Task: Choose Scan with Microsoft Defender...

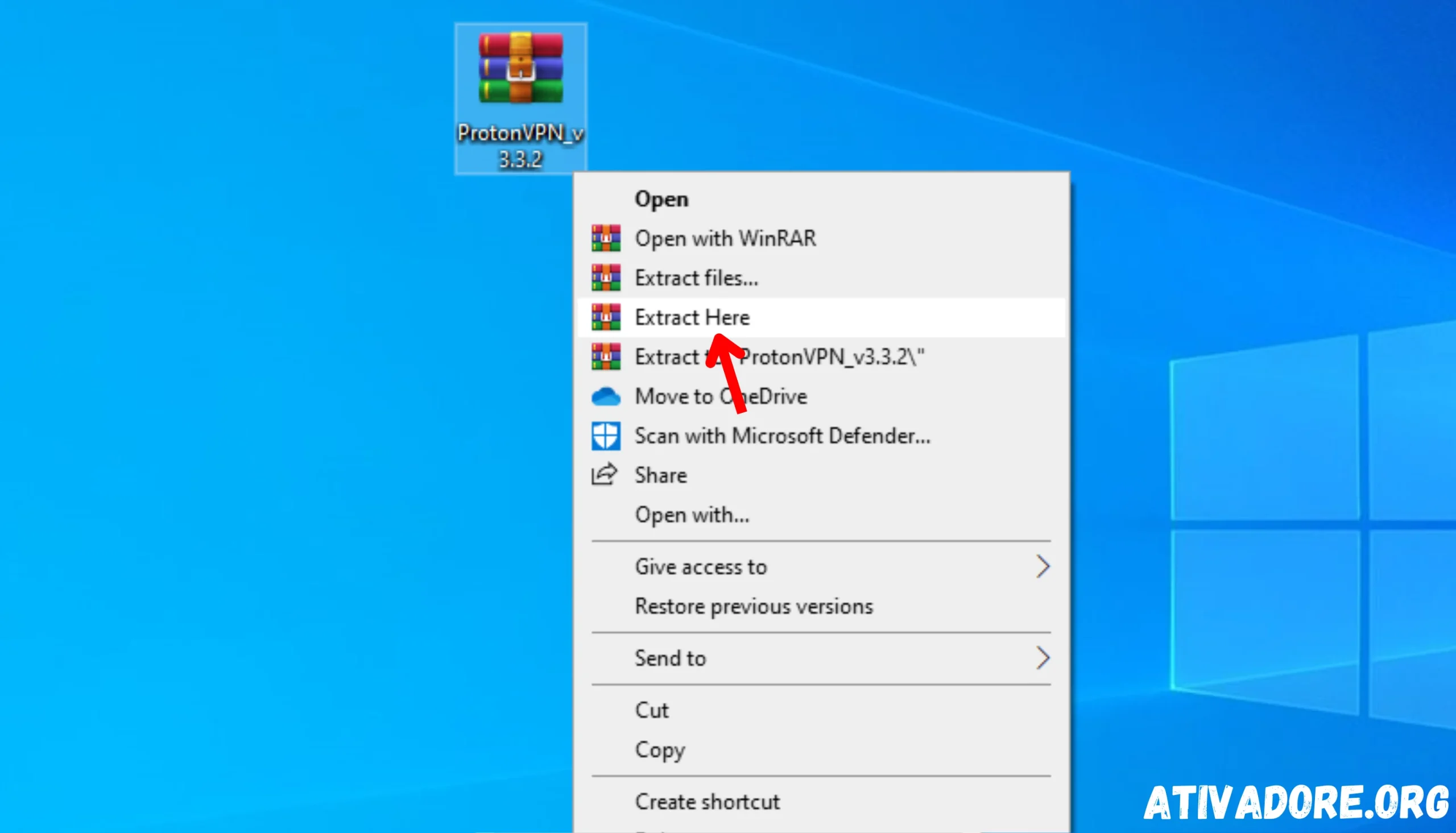Action: 821,436
